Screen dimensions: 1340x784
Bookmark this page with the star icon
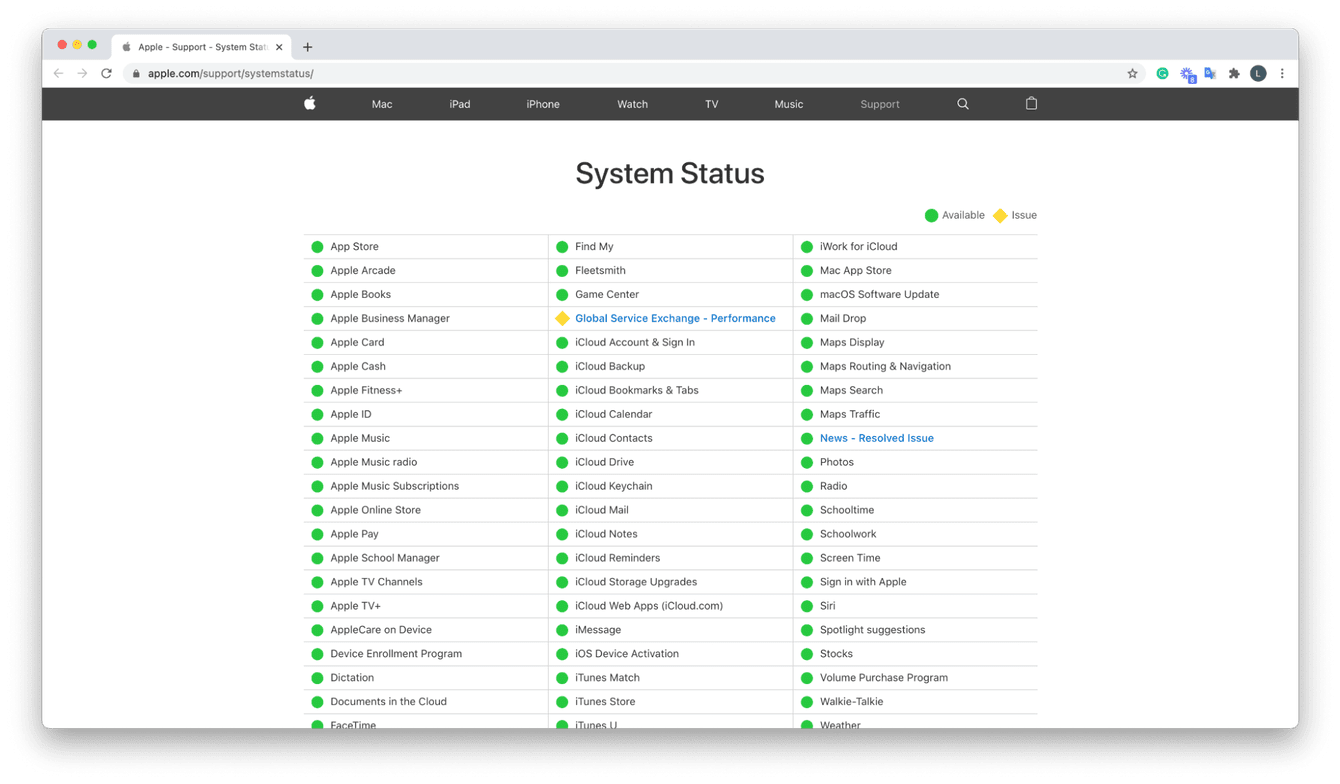pyautogui.click(x=1131, y=73)
